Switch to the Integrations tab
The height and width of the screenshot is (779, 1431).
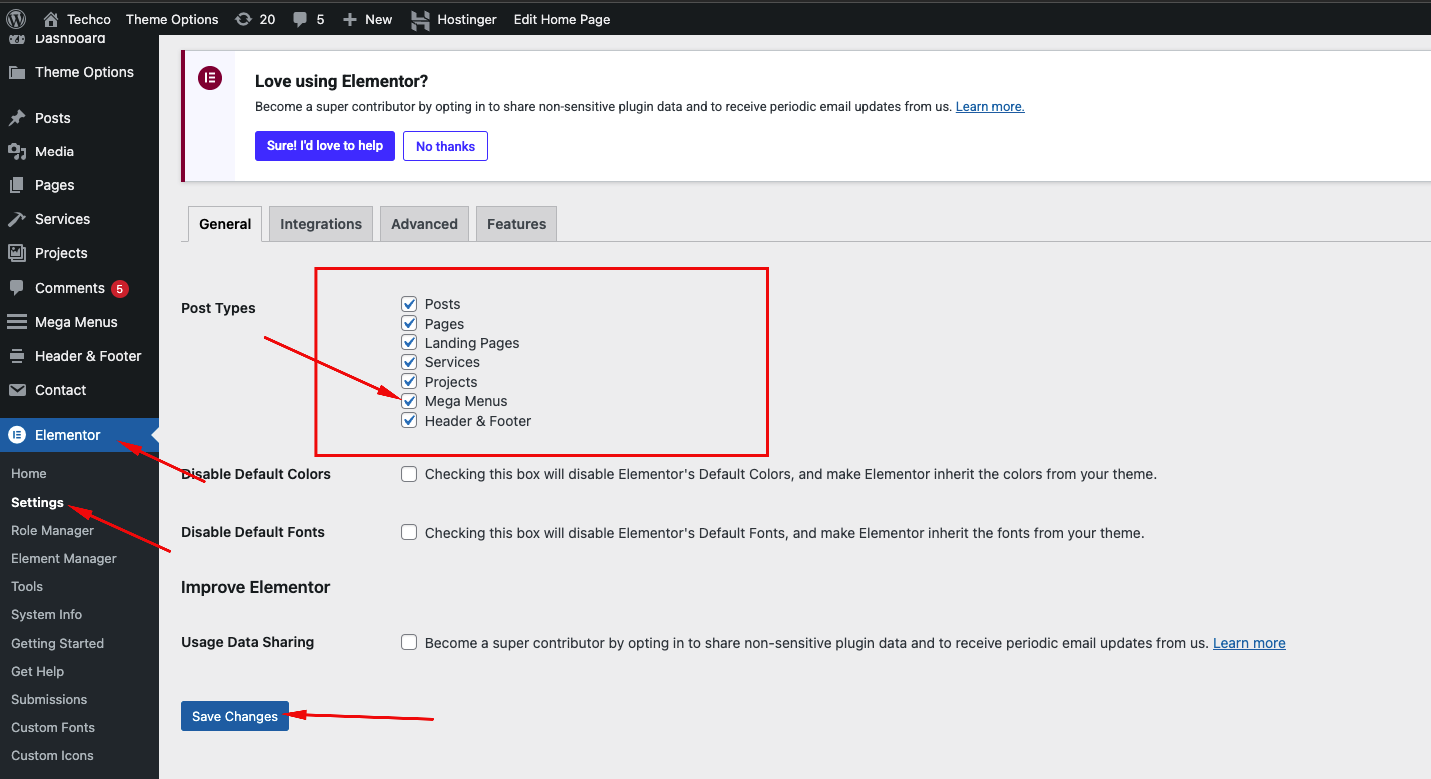(x=321, y=224)
